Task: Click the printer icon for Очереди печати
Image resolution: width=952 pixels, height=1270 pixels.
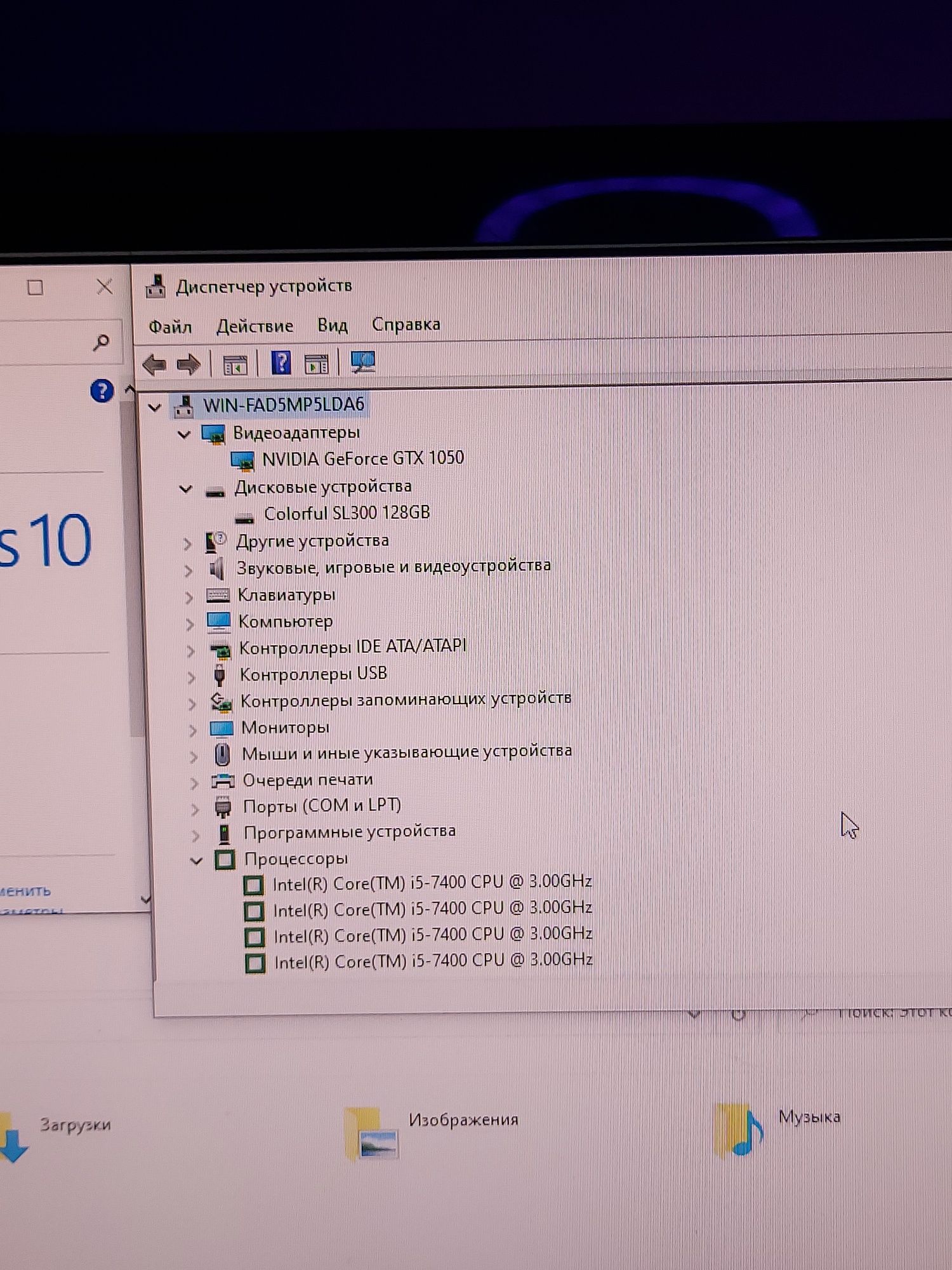Action: point(223,781)
